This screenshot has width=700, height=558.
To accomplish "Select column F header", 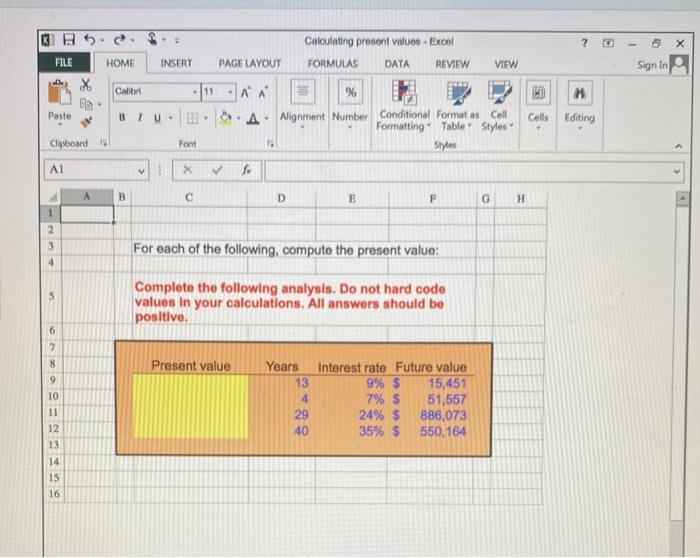I will (x=432, y=198).
